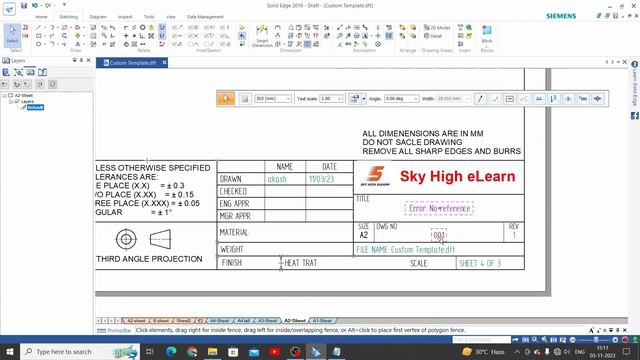Open the Tools ribbon tab
This screenshot has width=640, height=360.
(149, 17)
